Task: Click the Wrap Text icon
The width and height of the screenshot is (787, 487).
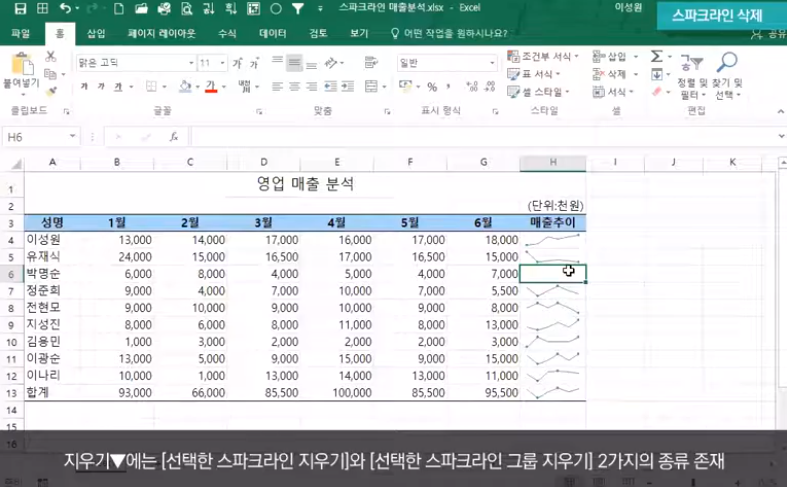Action: click(371, 62)
